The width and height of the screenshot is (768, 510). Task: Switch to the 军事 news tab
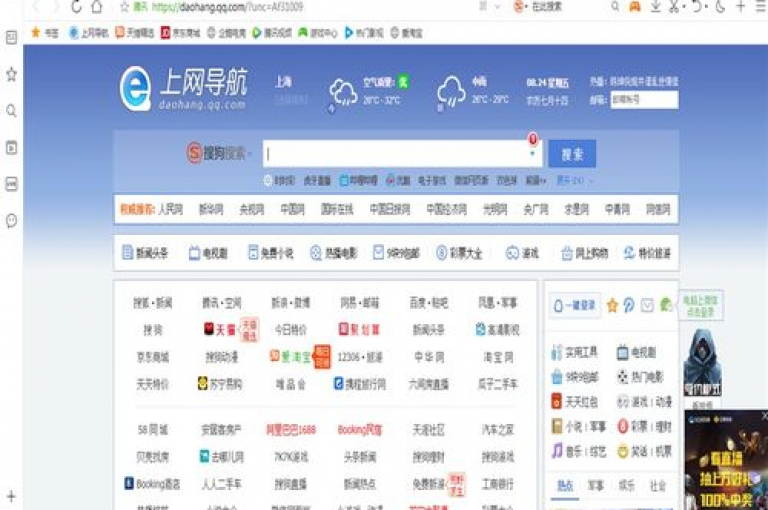pos(596,486)
